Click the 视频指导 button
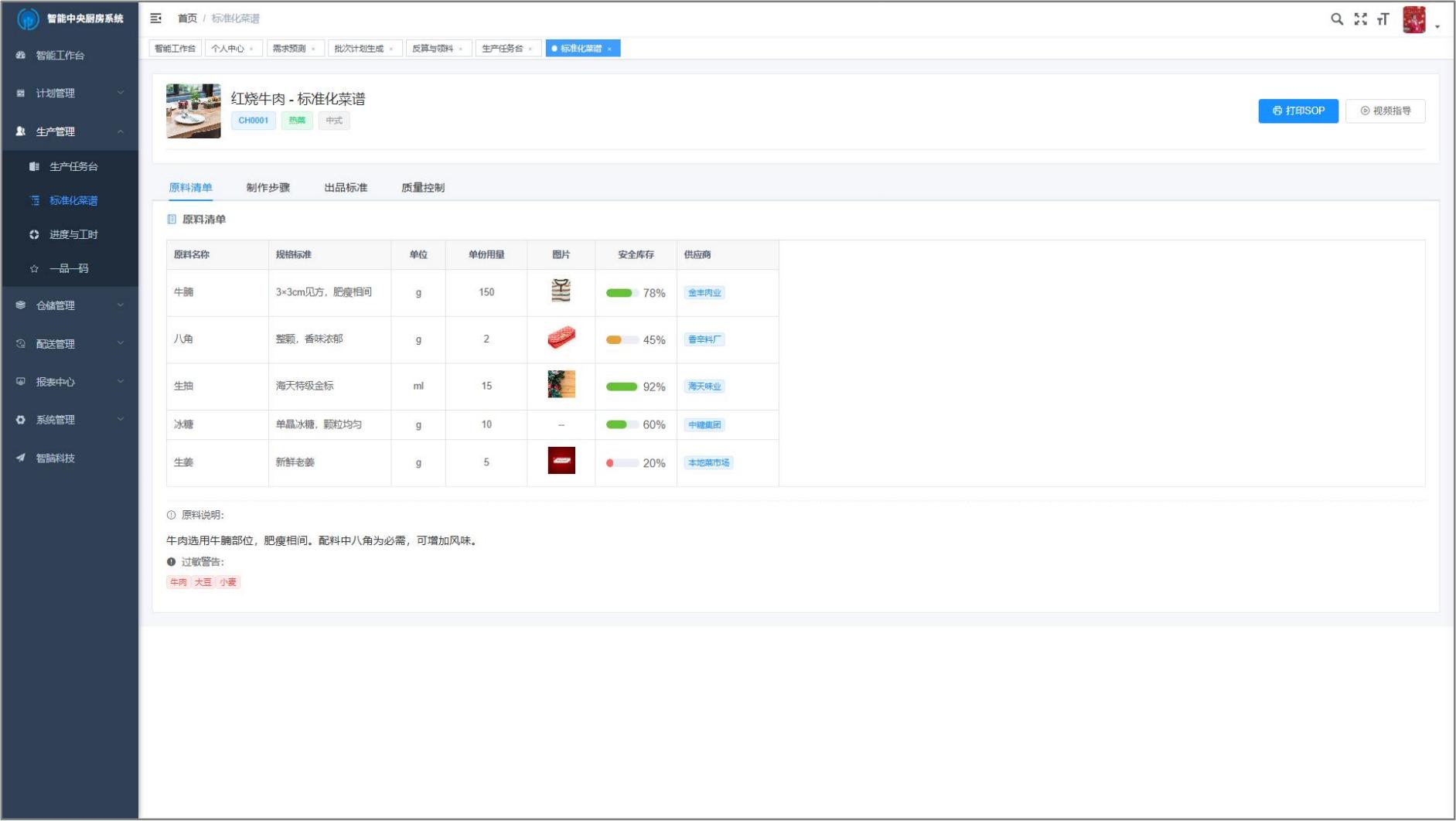The image size is (1456, 821). pos(1385,111)
